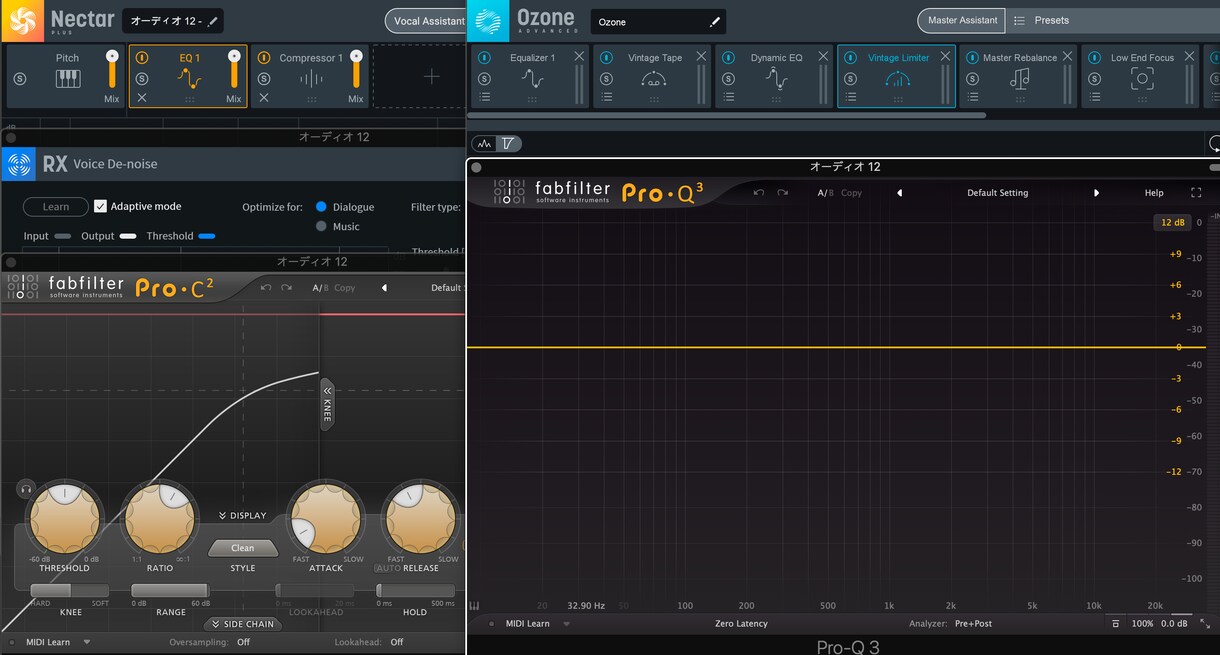1220x655 pixels.
Task: Add a new module with the plus slot in Nectar
Action: (431, 76)
